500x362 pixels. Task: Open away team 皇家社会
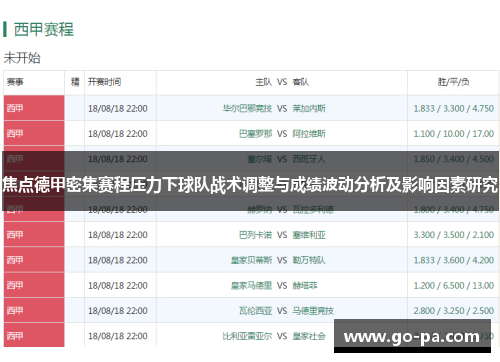[309, 336]
